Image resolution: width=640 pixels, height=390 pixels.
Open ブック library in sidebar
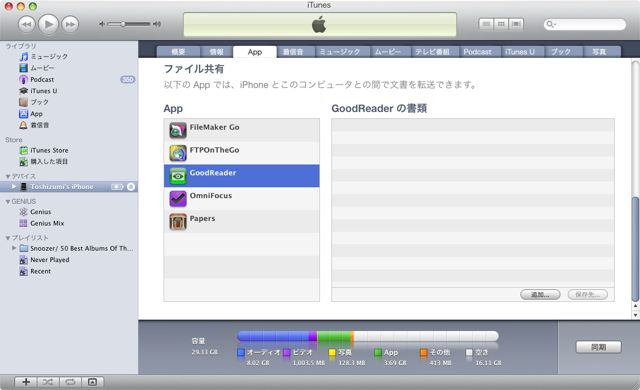click(40, 102)
